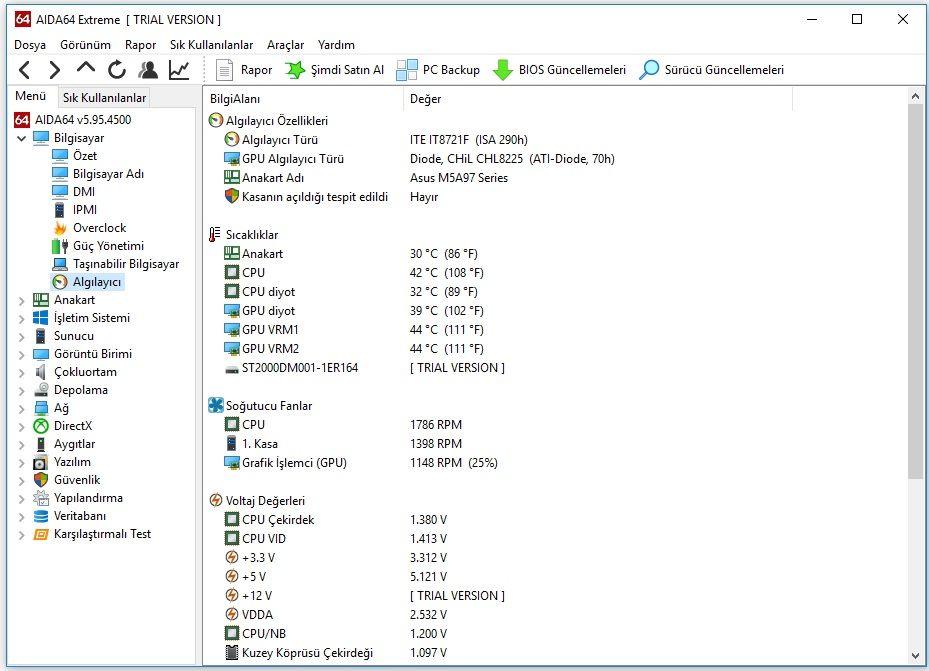This screenshot has width=929, height=671.
Task: Expand the Sunucu tree node
Action: point(21,336)
